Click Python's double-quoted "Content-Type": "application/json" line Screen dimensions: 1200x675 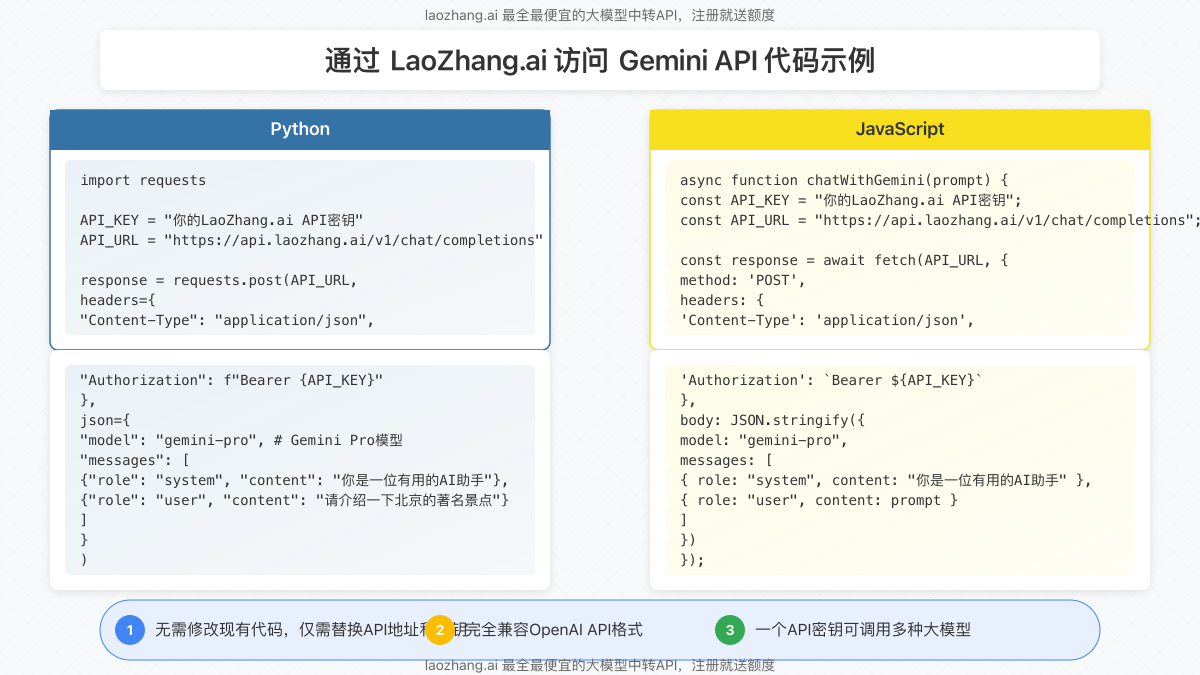point(227,320)
